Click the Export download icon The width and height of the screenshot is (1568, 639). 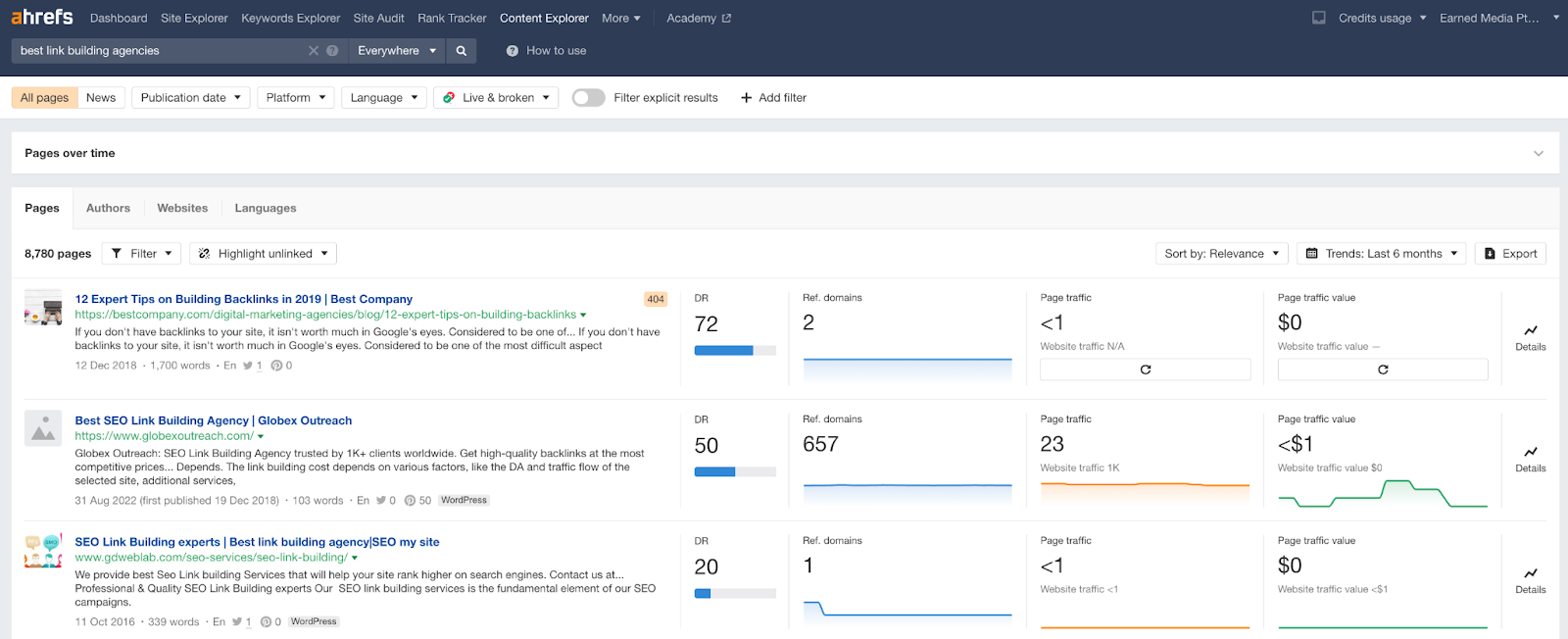[1491, 254]
